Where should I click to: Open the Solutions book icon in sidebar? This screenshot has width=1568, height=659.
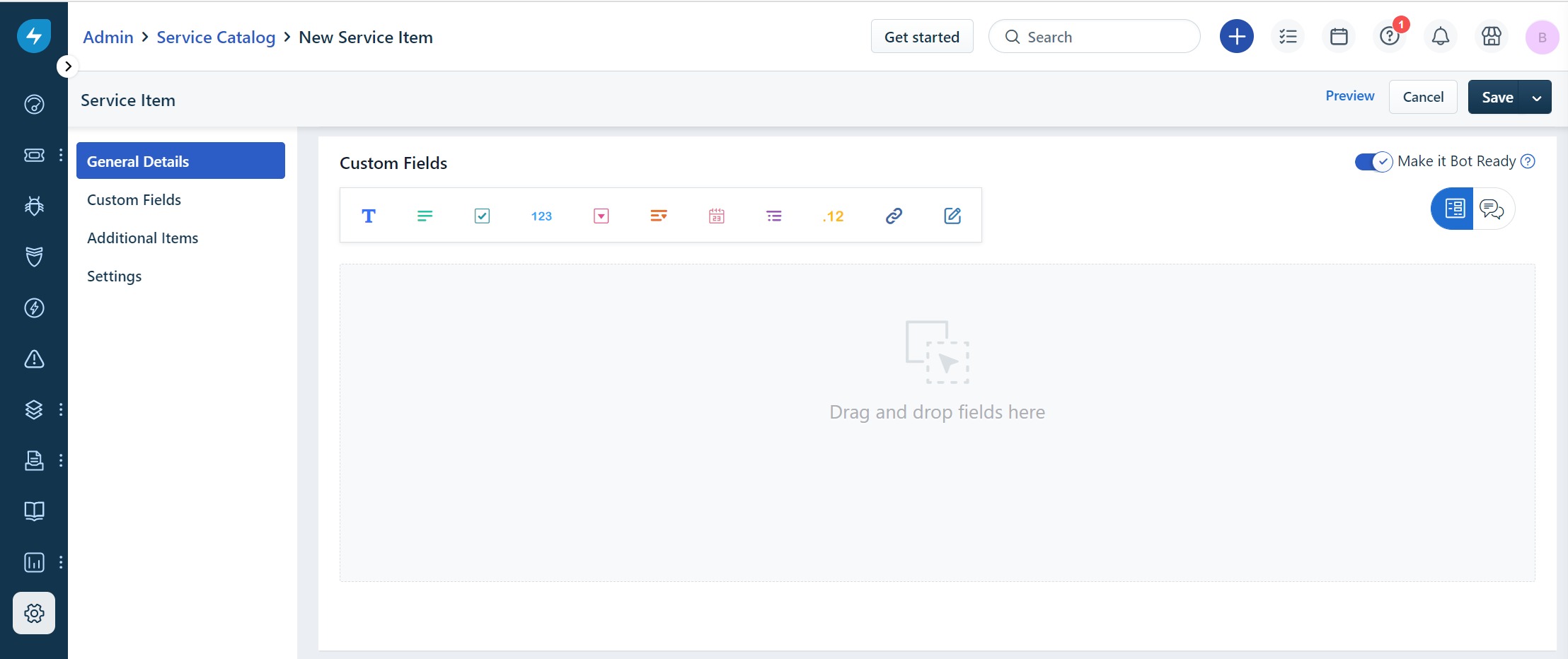click(34, 511)
